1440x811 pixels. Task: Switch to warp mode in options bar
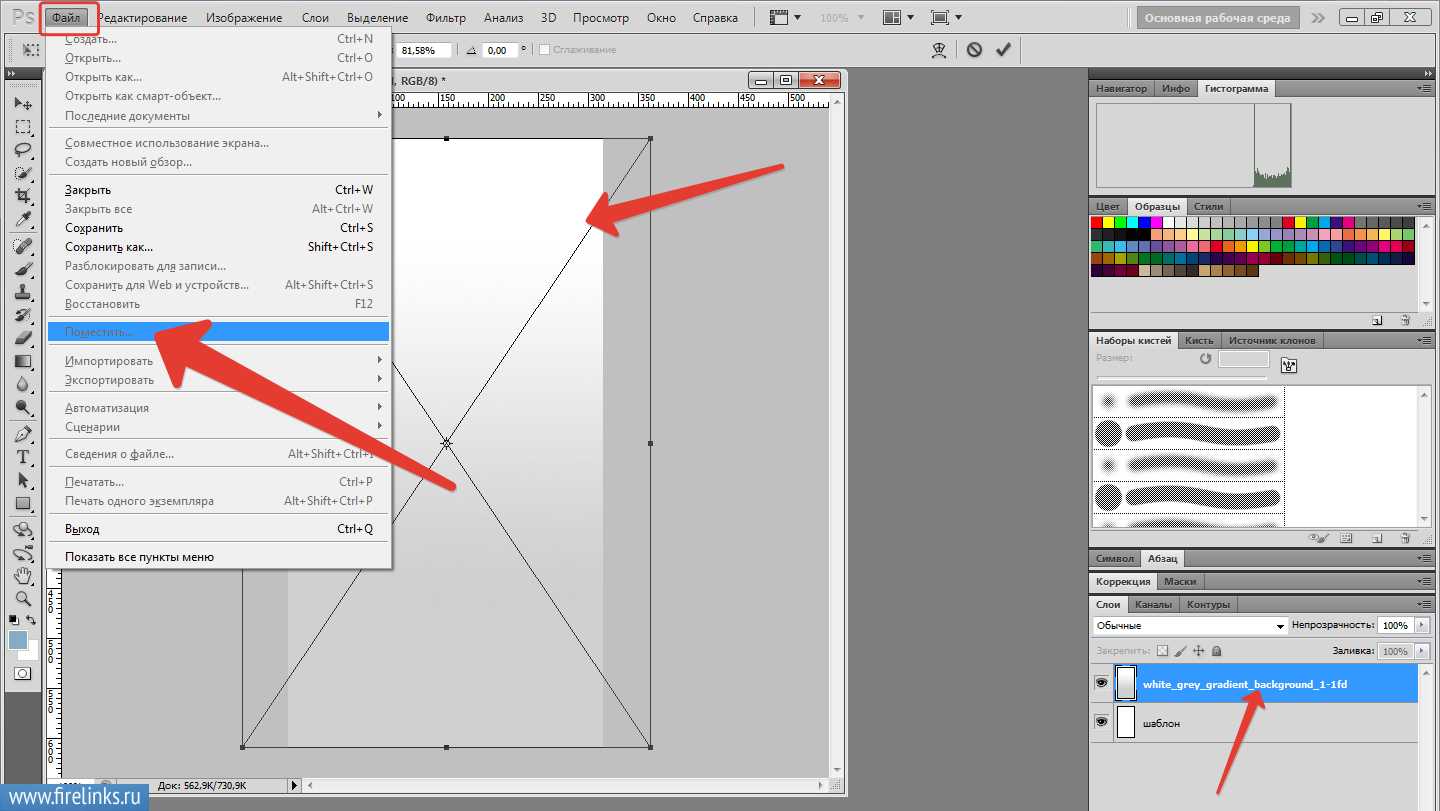[939, 49]
